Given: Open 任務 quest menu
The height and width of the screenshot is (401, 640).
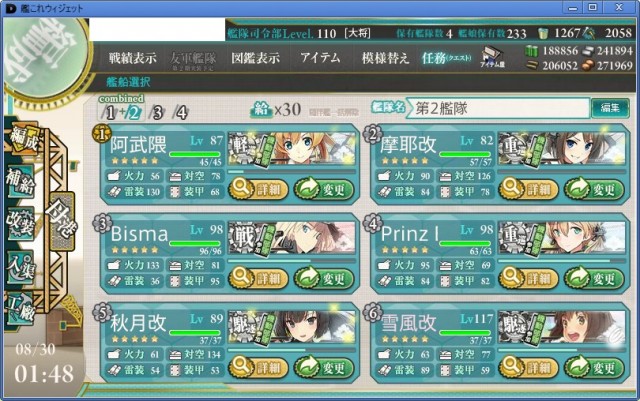Looking at the screenshot, I should point(446,58).
